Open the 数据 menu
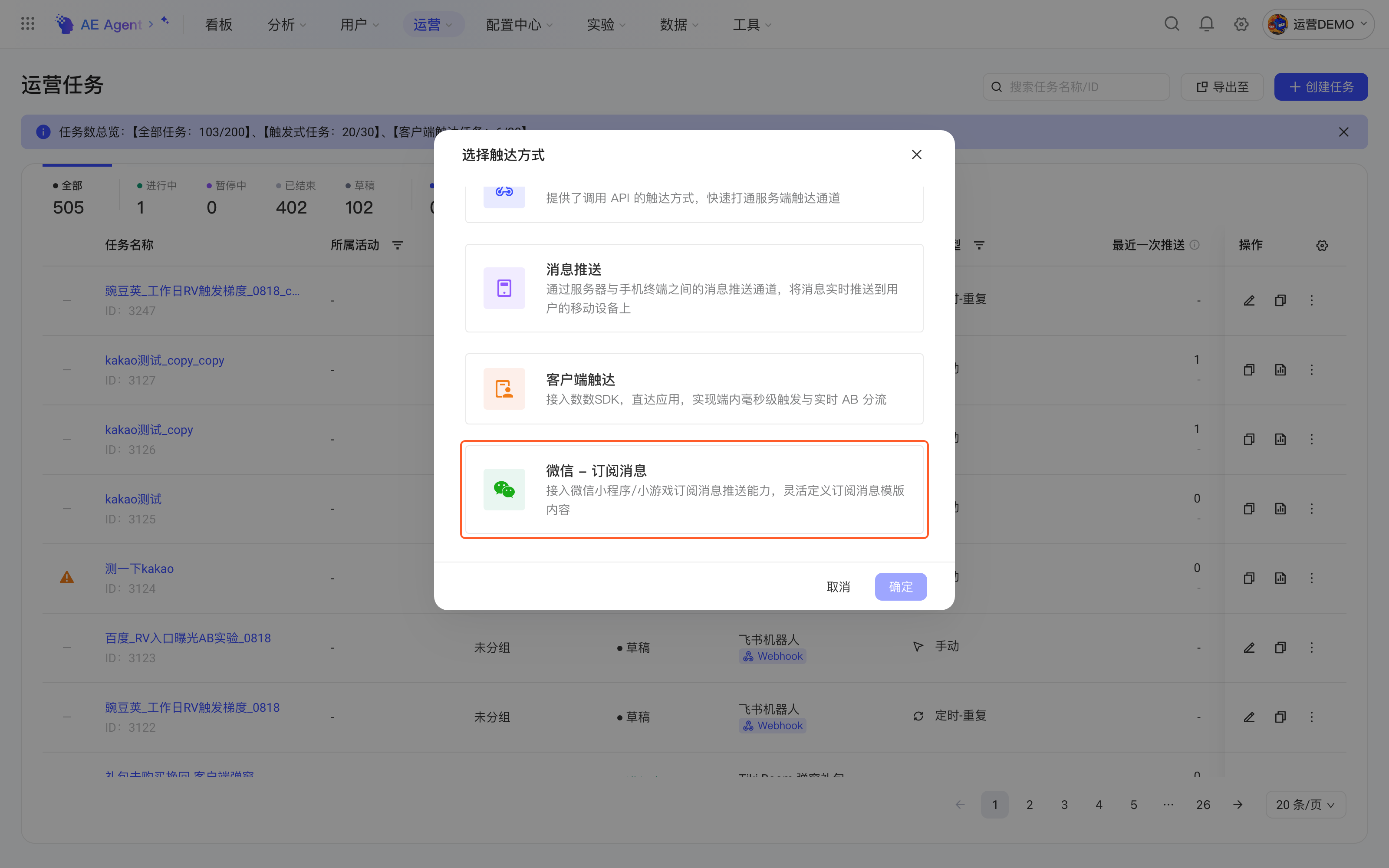Viewport: 1389px width, 868px height. [679, 24]
